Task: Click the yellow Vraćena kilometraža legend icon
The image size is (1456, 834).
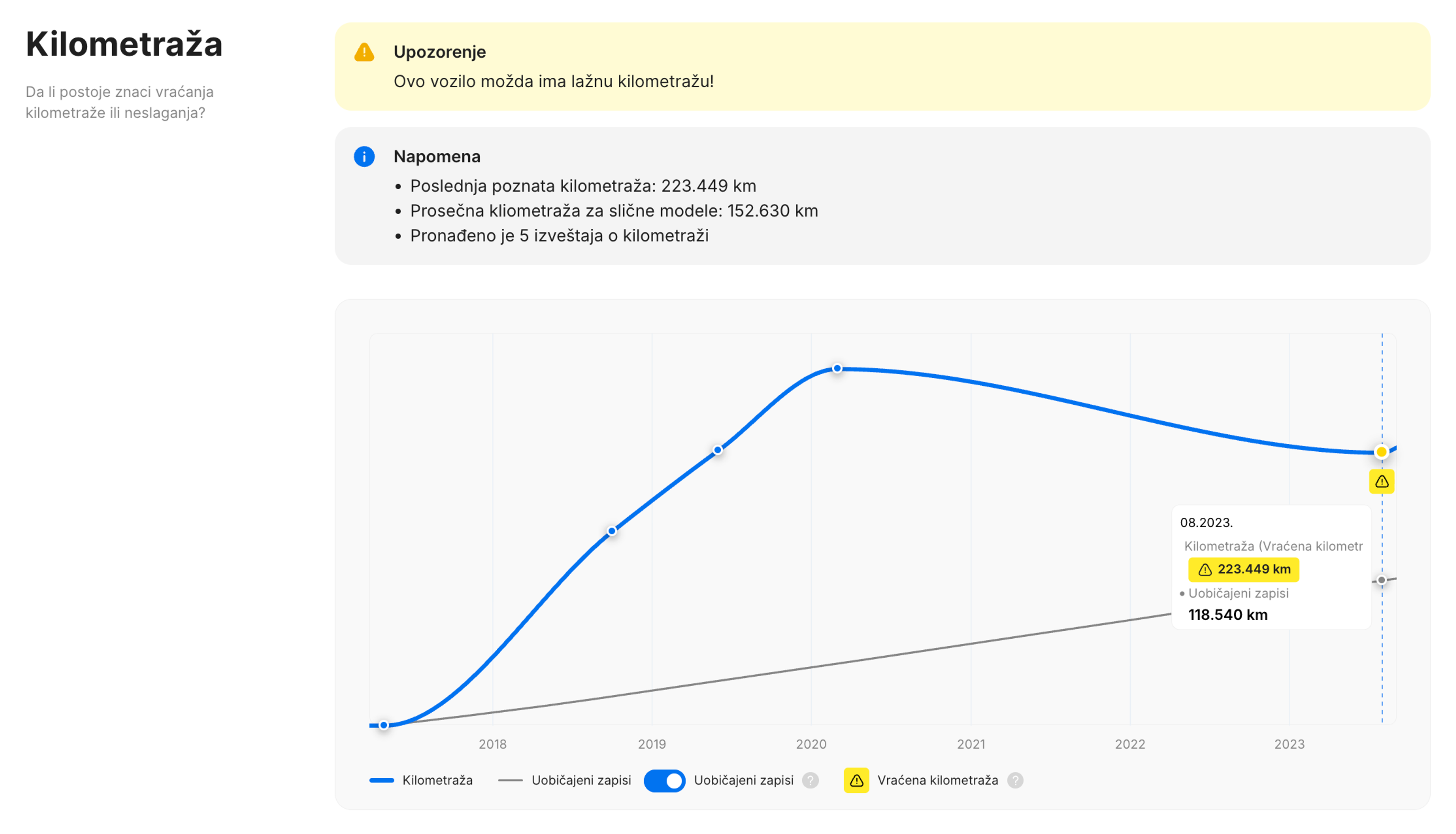Action: point(857,780)
